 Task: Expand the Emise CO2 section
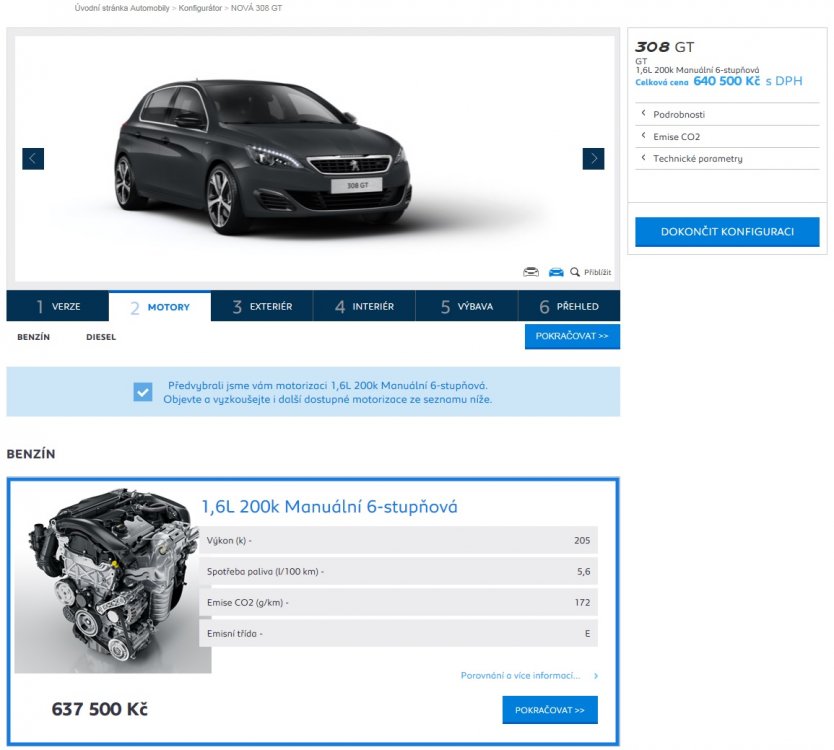pyautogui.click(x=727, y=137)
